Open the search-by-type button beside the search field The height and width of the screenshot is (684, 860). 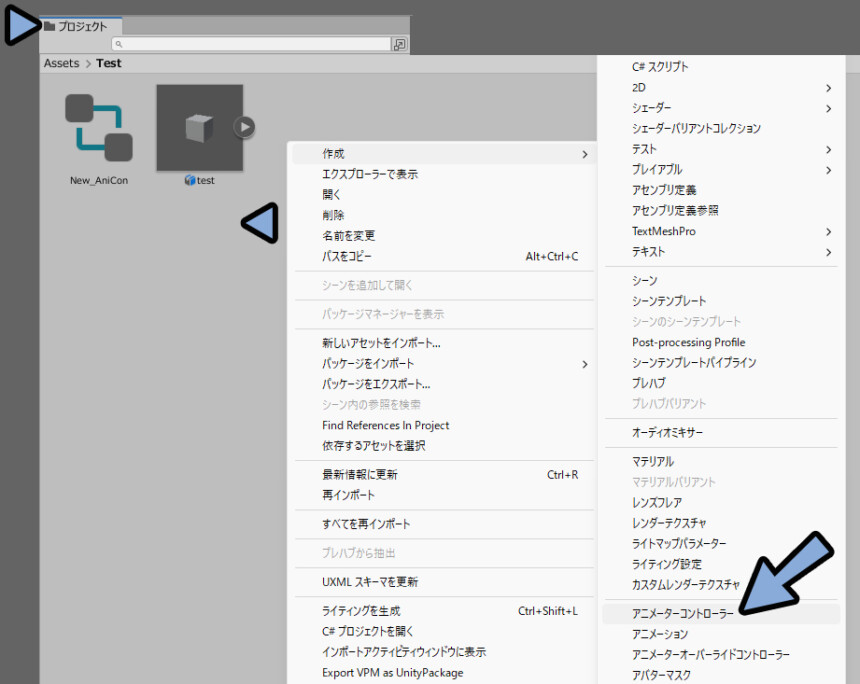pos(399,44)
